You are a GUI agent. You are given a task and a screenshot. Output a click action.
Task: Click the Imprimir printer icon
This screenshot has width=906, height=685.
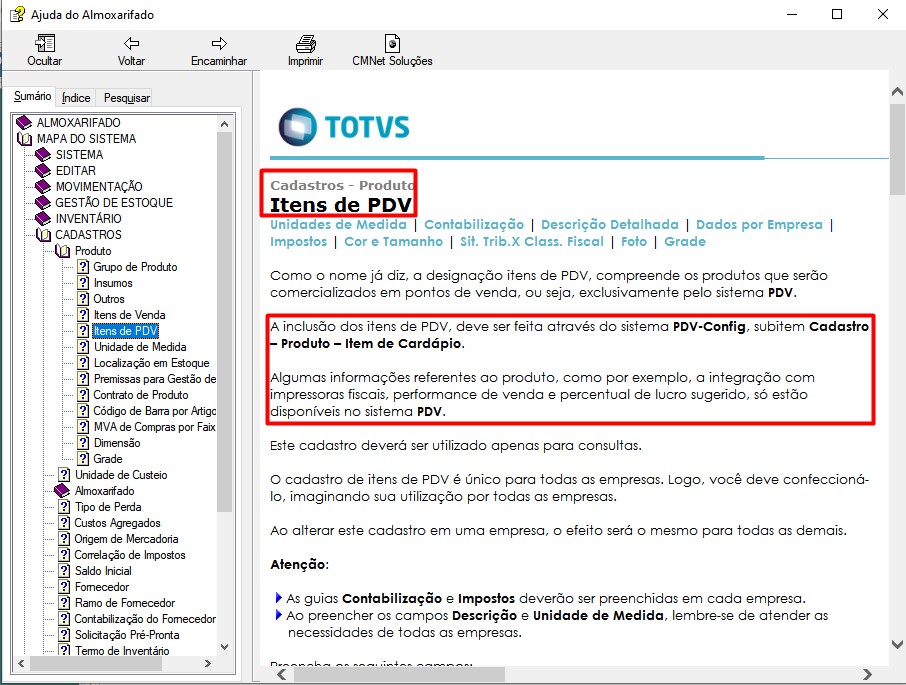coord(306,43)
